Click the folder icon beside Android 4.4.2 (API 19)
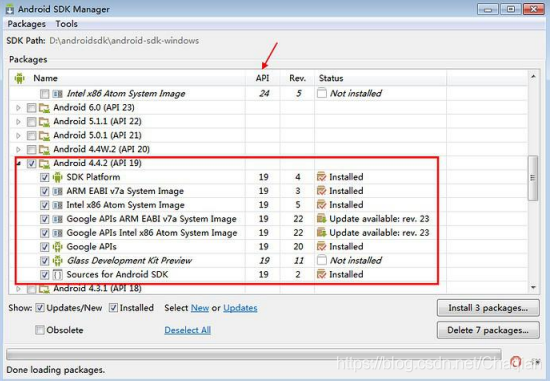 point(44,163)
